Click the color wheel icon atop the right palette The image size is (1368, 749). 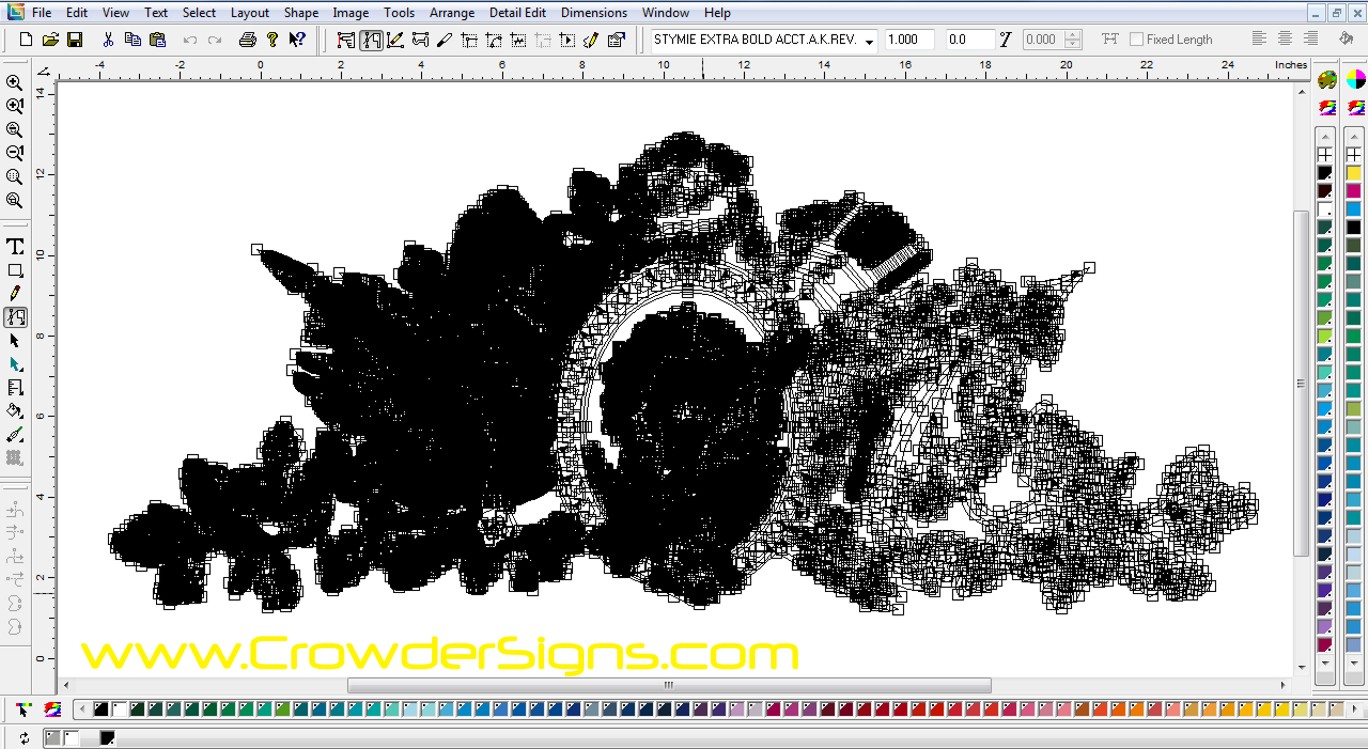(1355, 80)
